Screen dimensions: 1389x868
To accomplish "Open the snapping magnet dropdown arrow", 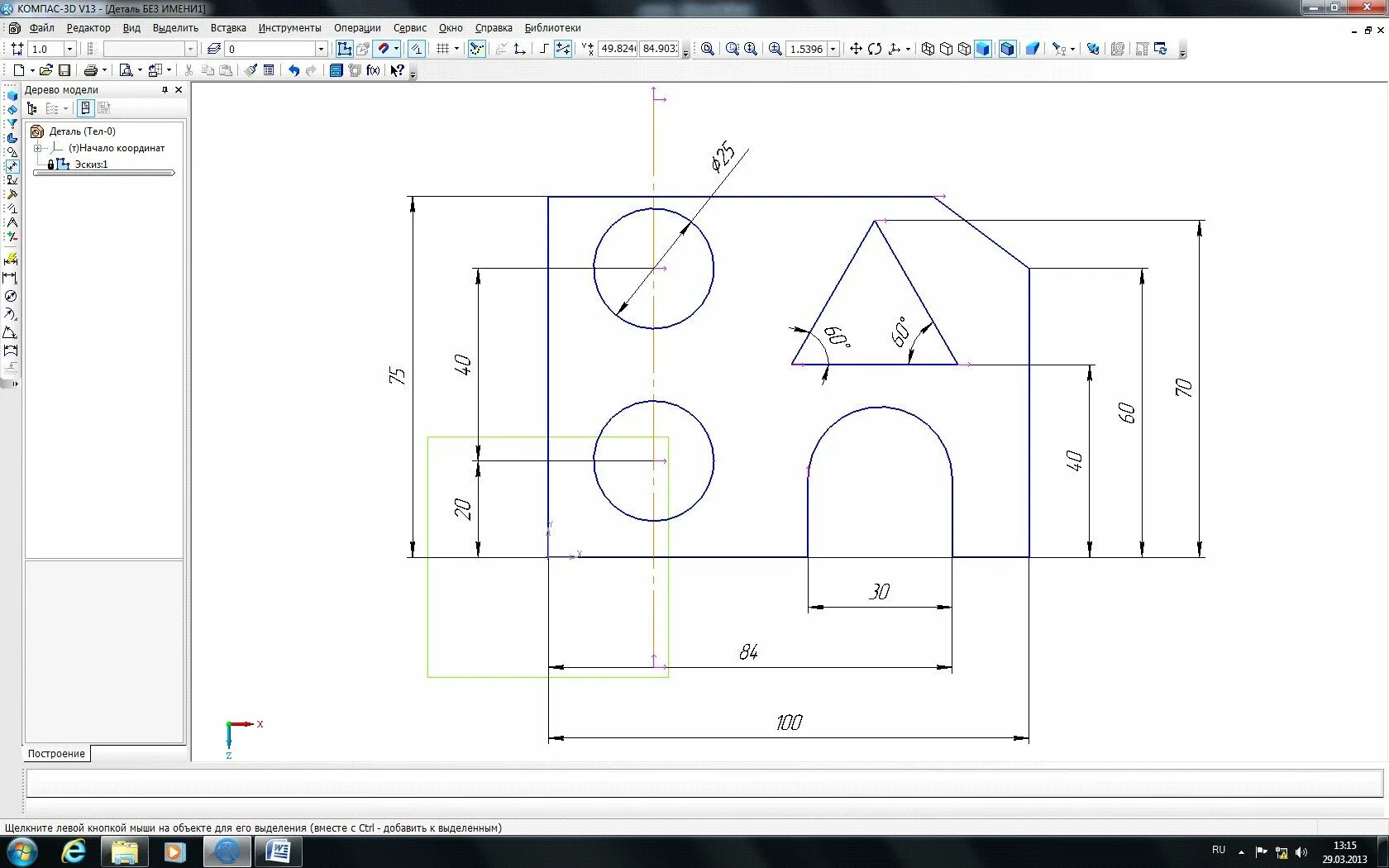I will pyautogui.click(x=396, y=49).
